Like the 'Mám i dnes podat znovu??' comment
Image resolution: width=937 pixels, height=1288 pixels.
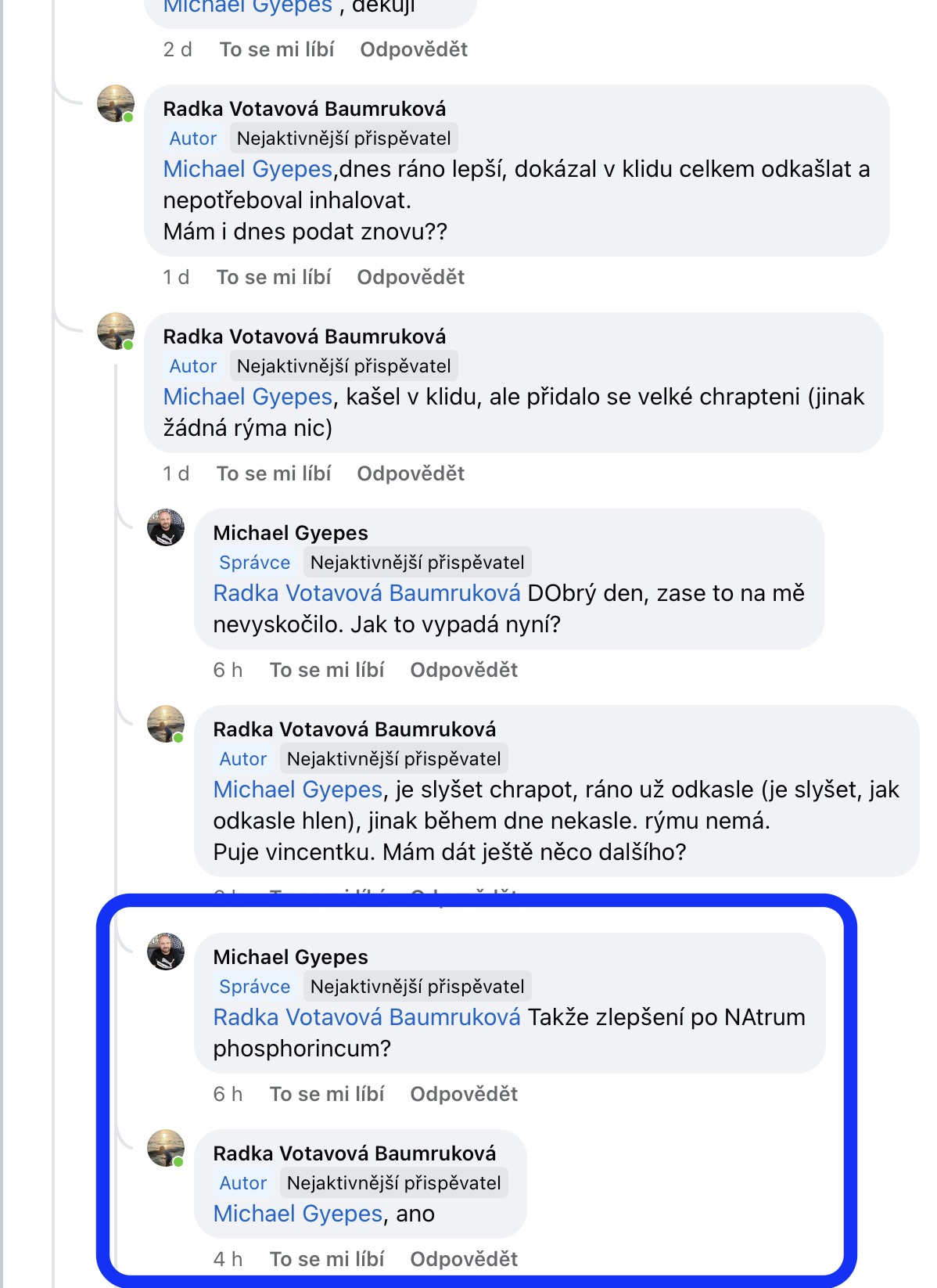[274, 277]
